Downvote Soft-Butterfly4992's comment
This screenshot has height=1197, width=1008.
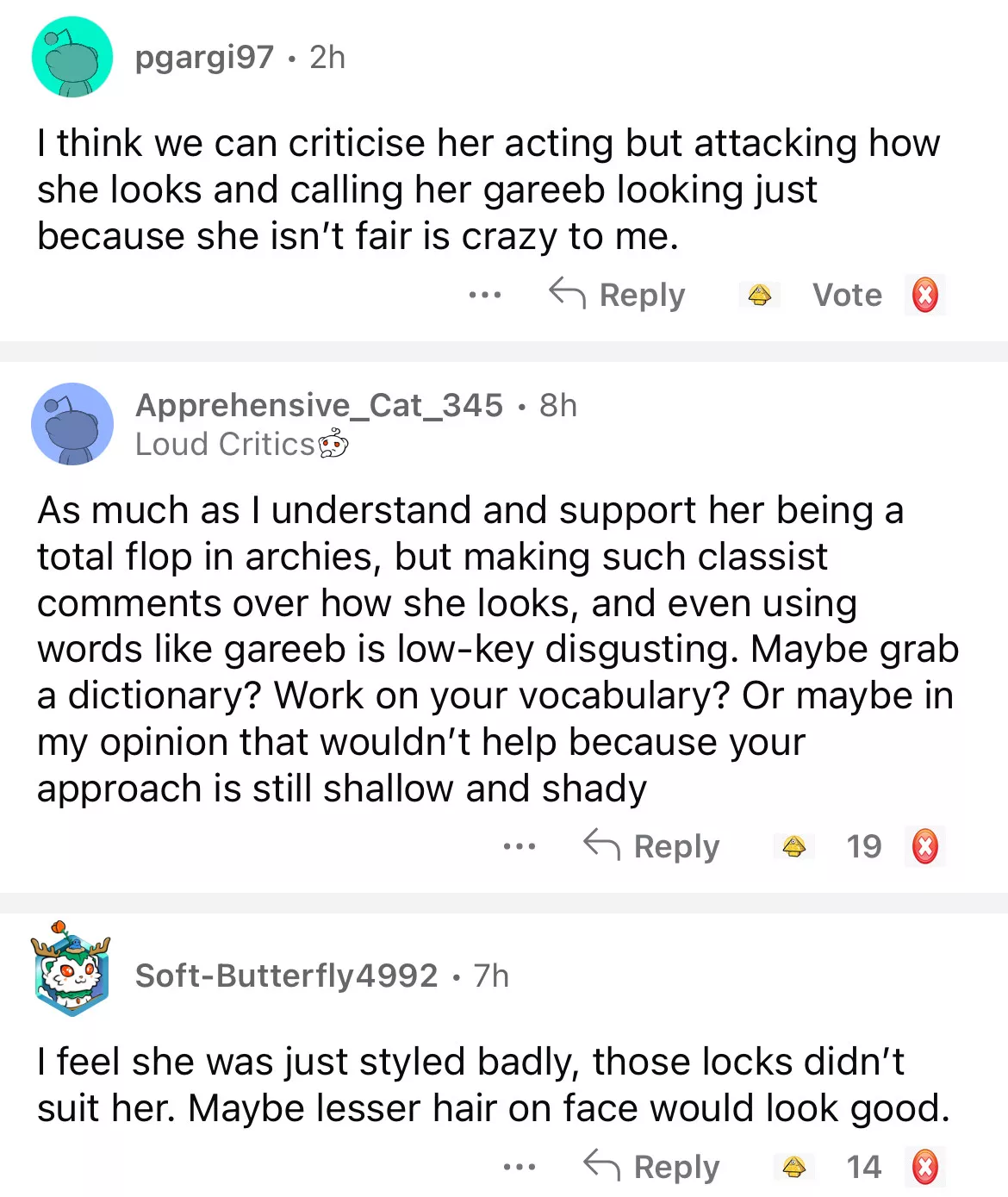point(925,1168)
